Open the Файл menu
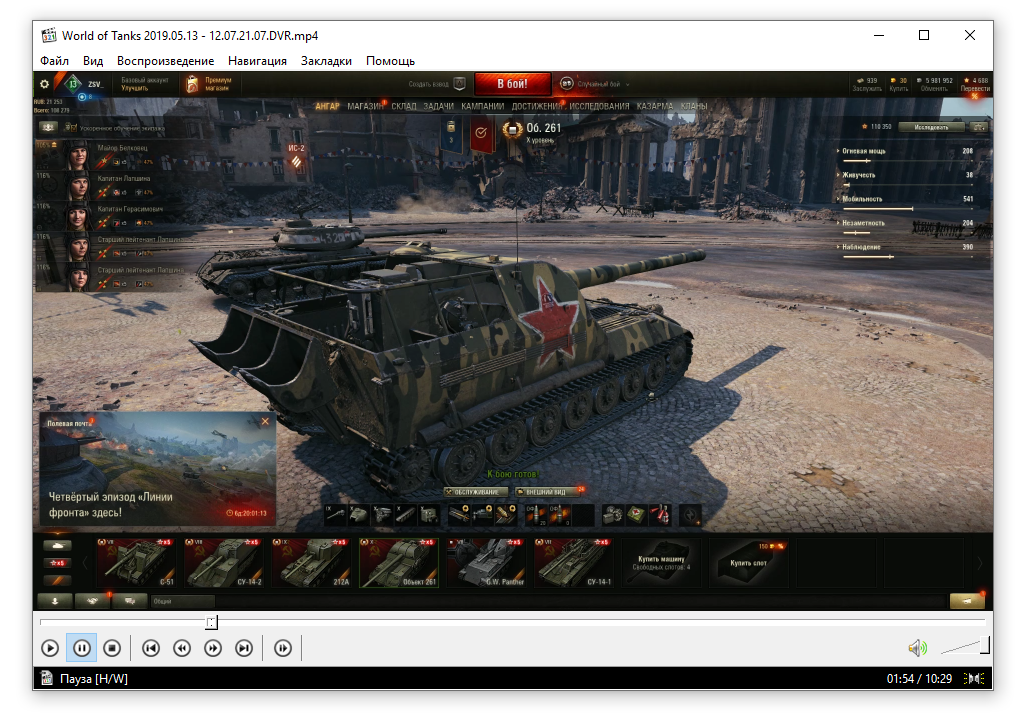 tap(55, 60)
